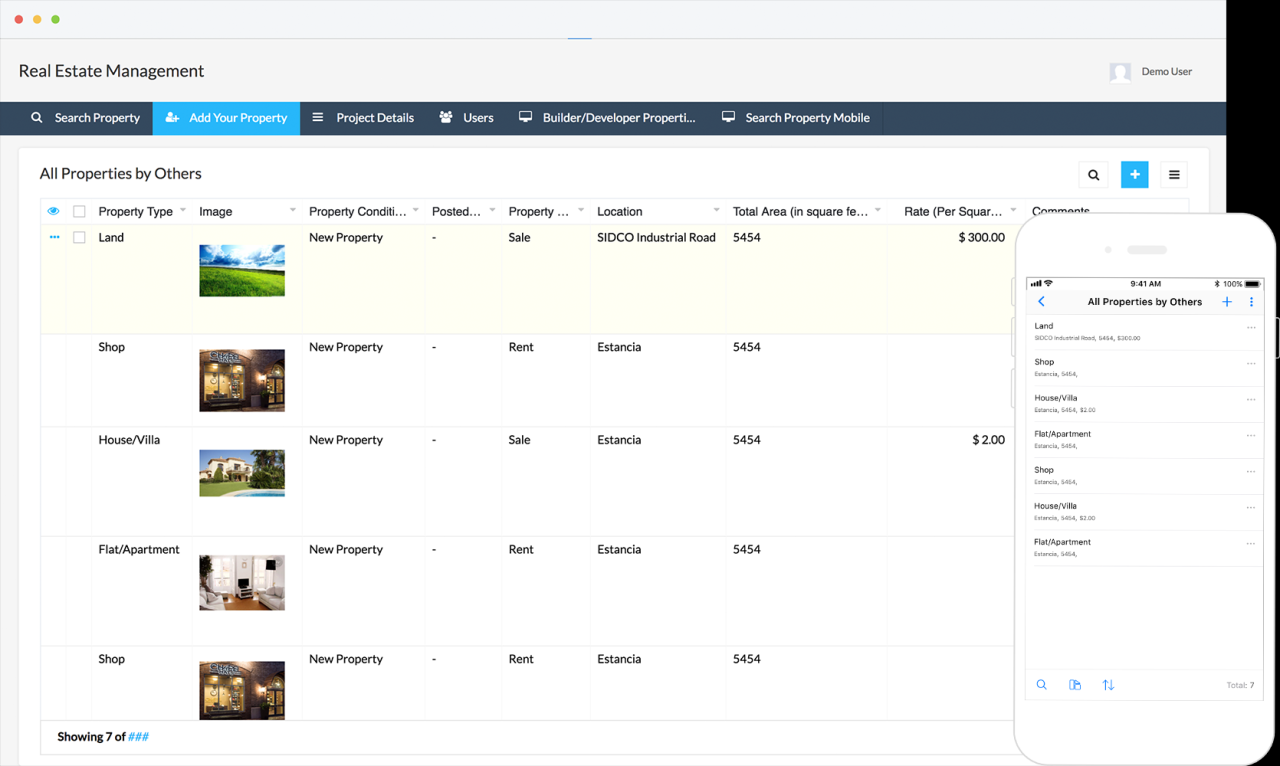The height and width of the screenshot is (766, 1280).
Task: Tap ellipsis beside first Flat/Apartment in mobile list
Action: point(1251,436)
